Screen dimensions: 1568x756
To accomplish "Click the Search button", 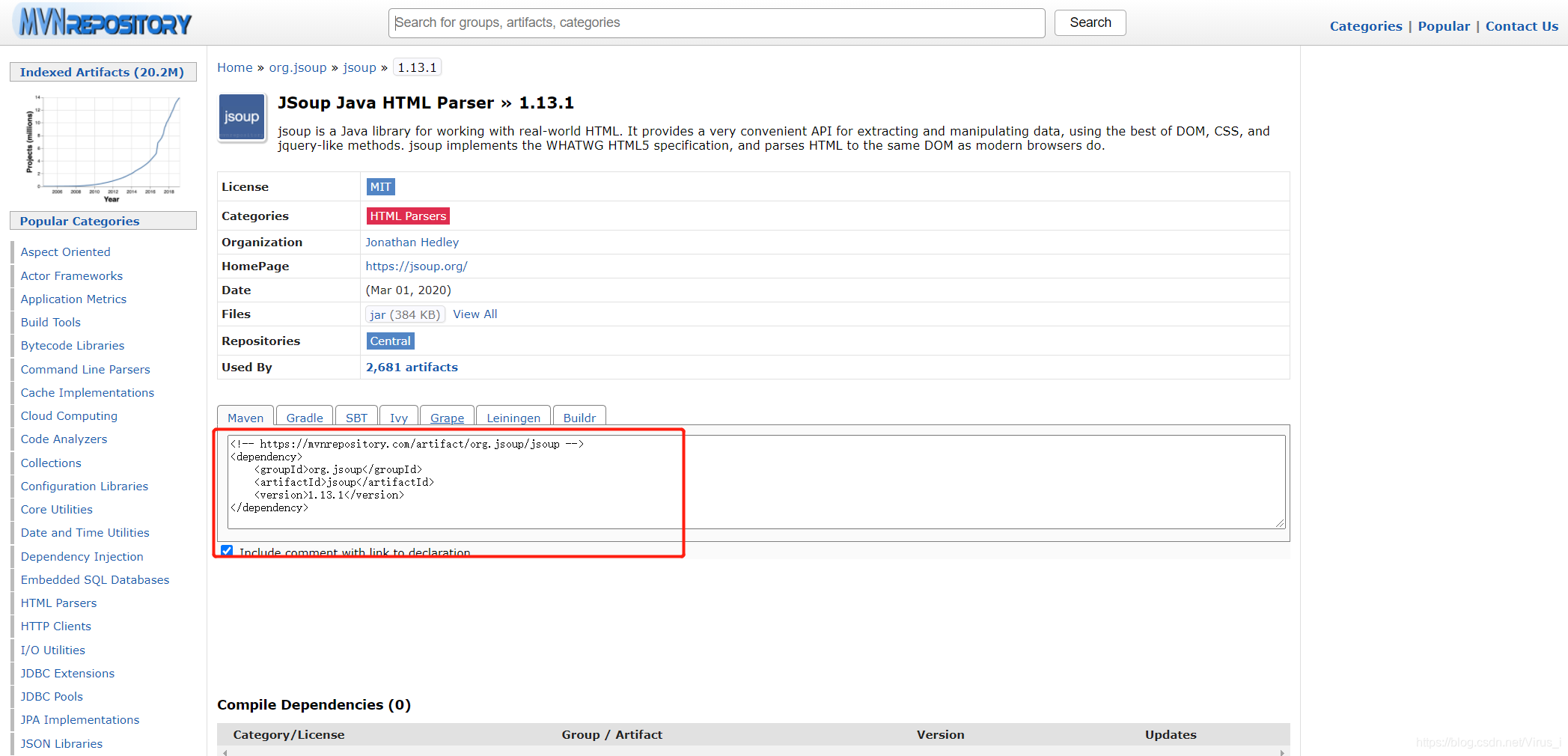I will [1090, 22].
